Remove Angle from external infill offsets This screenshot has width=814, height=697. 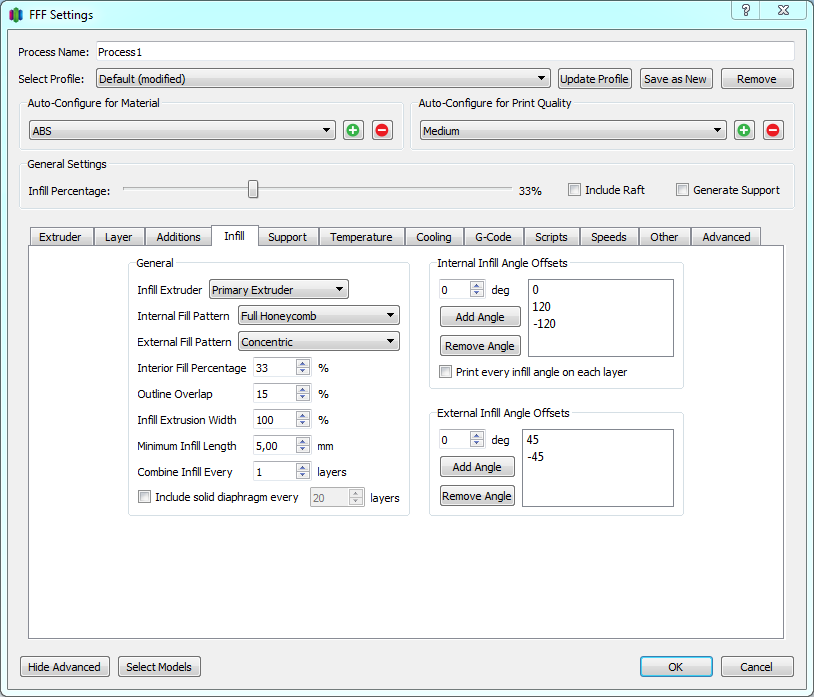477,496
